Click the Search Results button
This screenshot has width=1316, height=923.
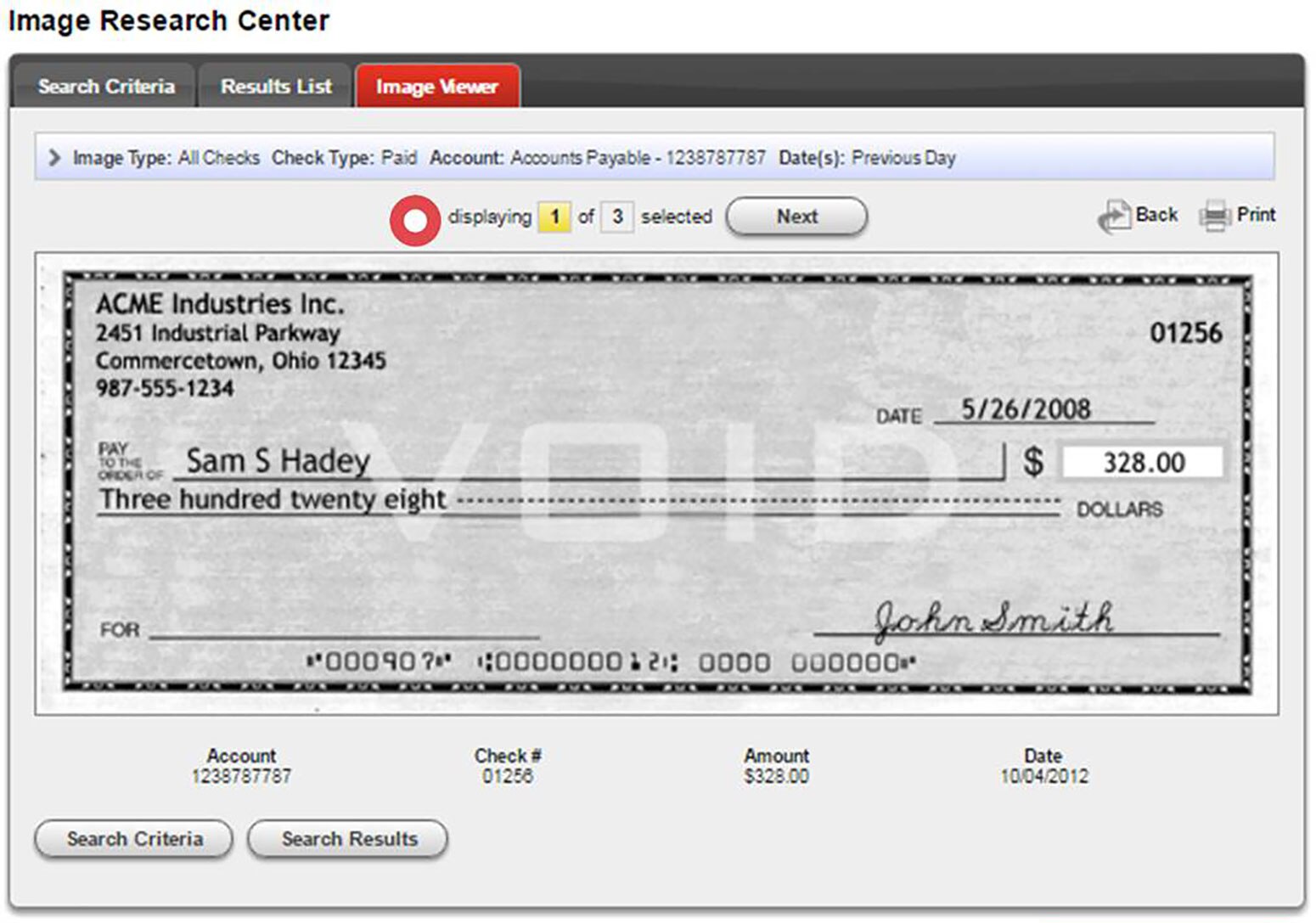pos(347,838)
